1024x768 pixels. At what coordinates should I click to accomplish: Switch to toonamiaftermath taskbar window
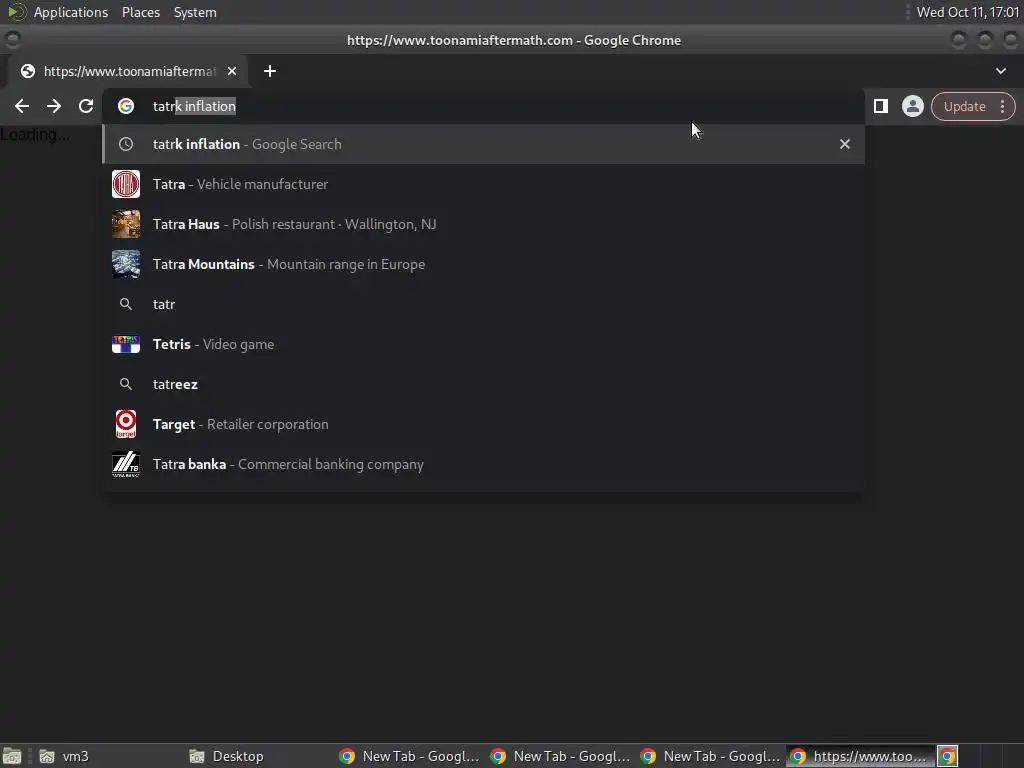(x=860, y=756)
